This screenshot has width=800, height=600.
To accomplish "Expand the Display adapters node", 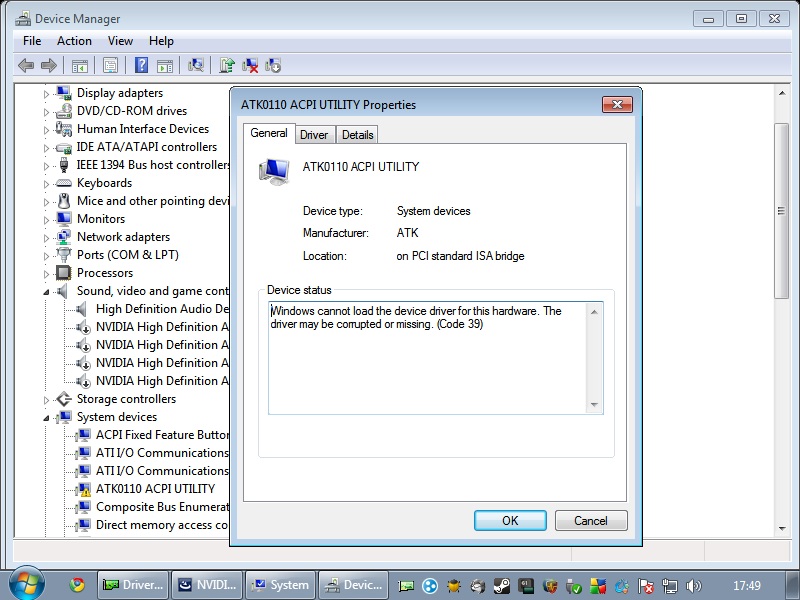I will click(46, 94).
